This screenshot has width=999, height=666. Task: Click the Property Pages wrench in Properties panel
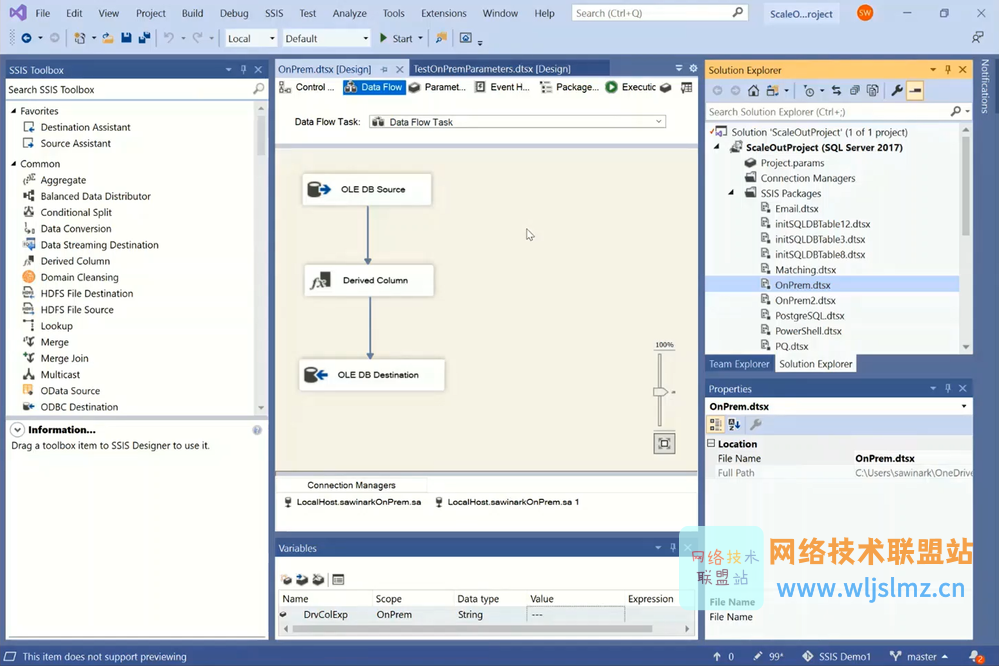tap(756, 424)
